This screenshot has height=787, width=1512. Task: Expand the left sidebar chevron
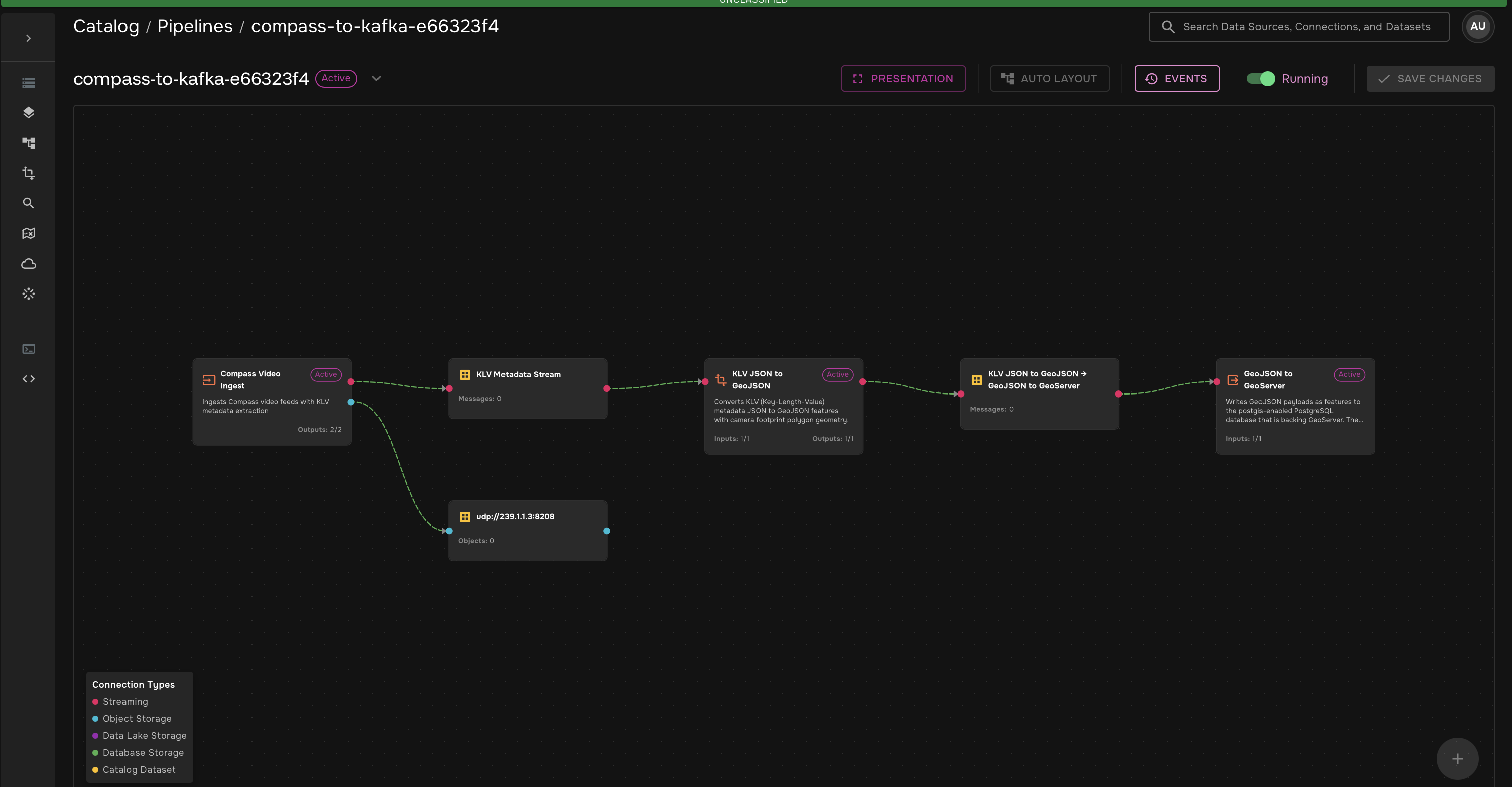pyautogui.click(x=28, y=38)
